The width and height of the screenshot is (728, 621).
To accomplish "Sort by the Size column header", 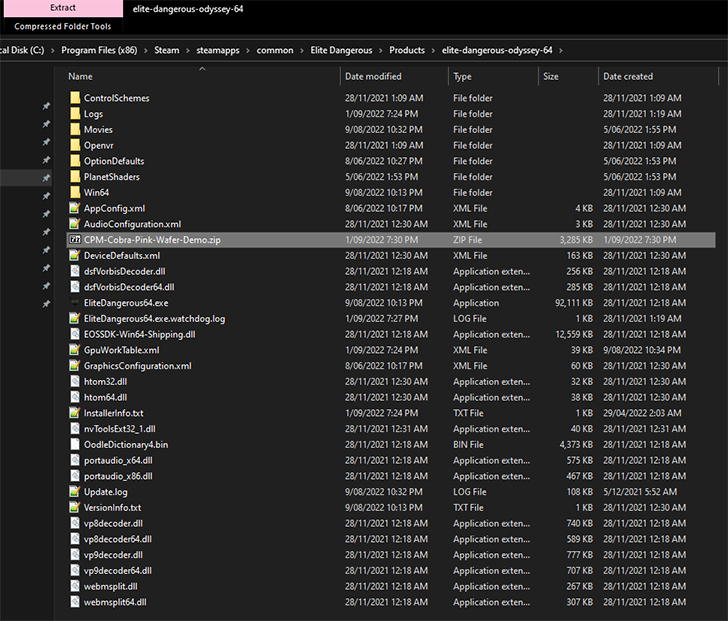I will pos(551,77).
